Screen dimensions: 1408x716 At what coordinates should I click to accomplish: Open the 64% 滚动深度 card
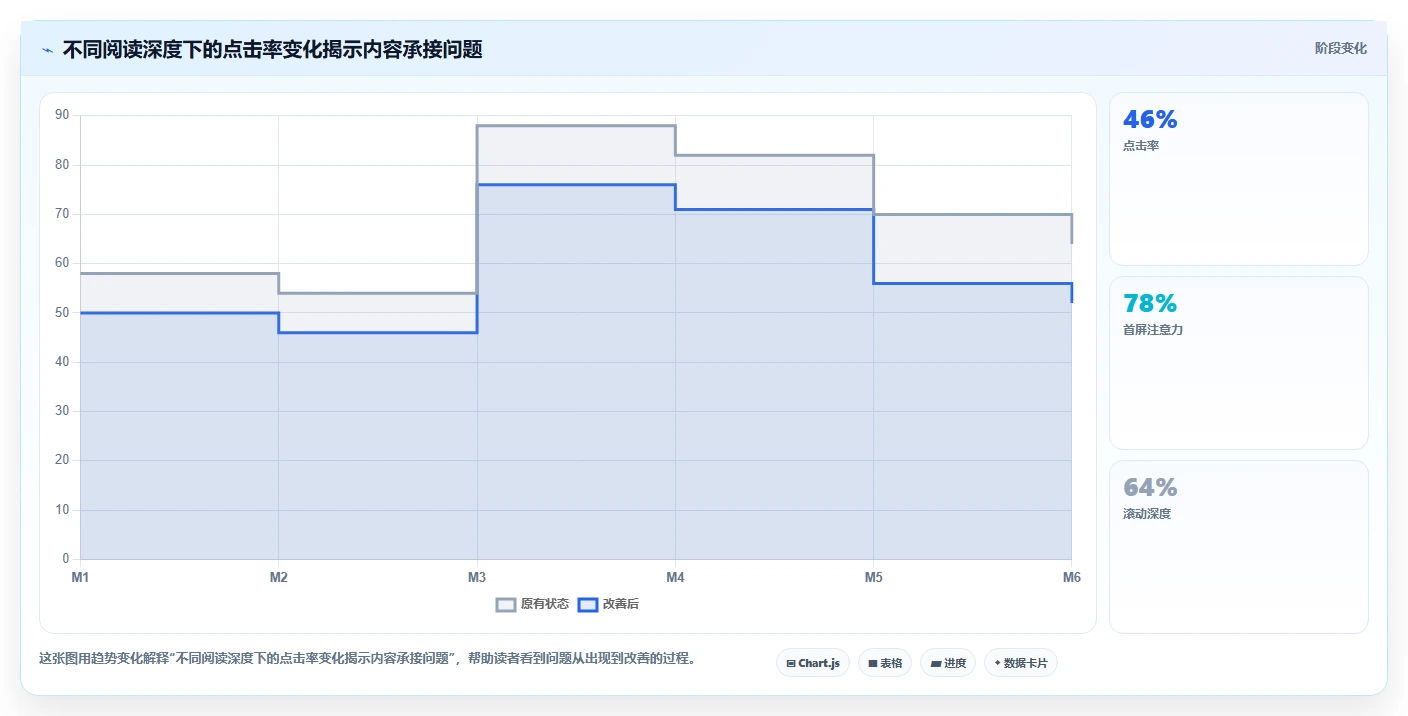click(x=1239, y=547)
